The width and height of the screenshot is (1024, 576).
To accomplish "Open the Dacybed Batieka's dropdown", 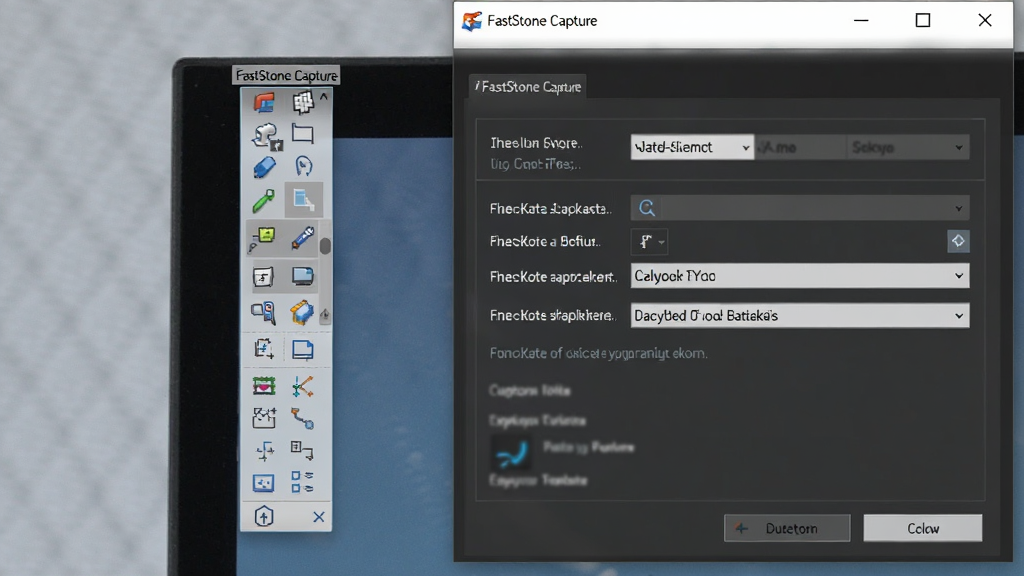I will pos(800,315).
